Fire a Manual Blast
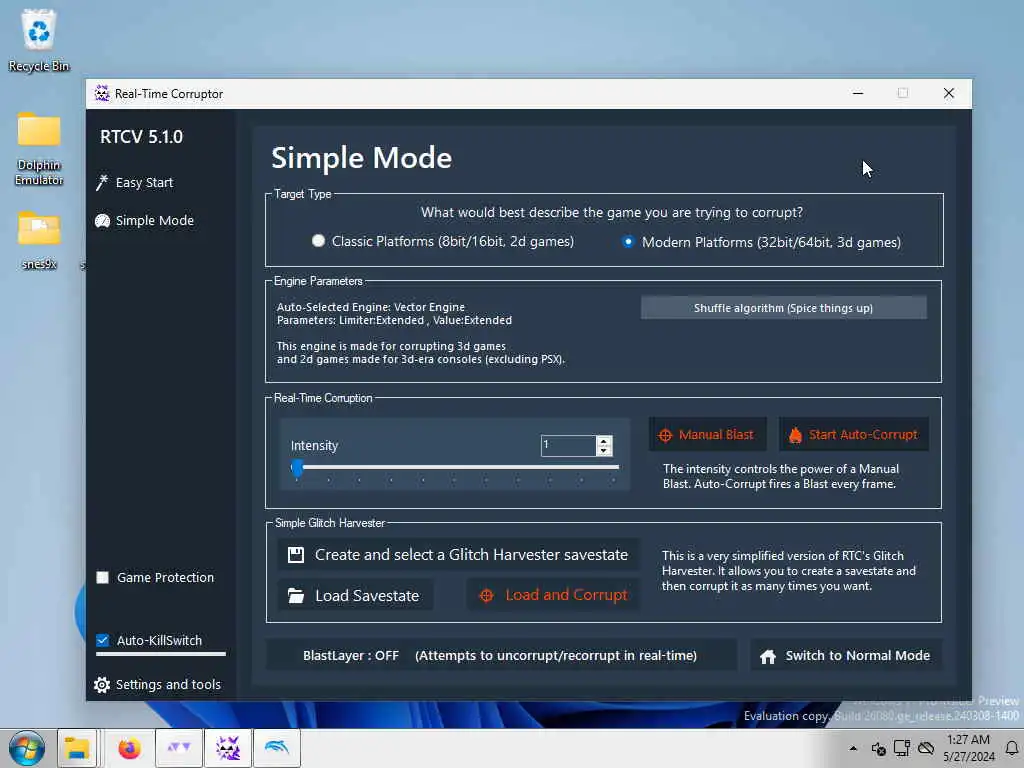This screenshot has height=768, width=1024. point(707,435)
